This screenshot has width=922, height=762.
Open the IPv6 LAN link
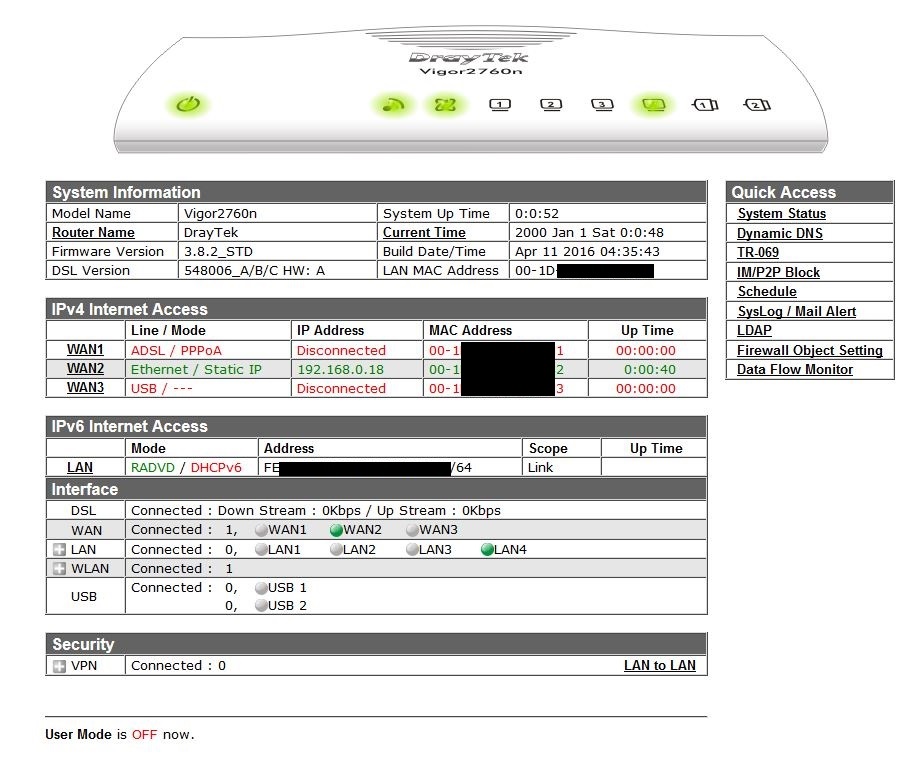[x=80, y=467]
